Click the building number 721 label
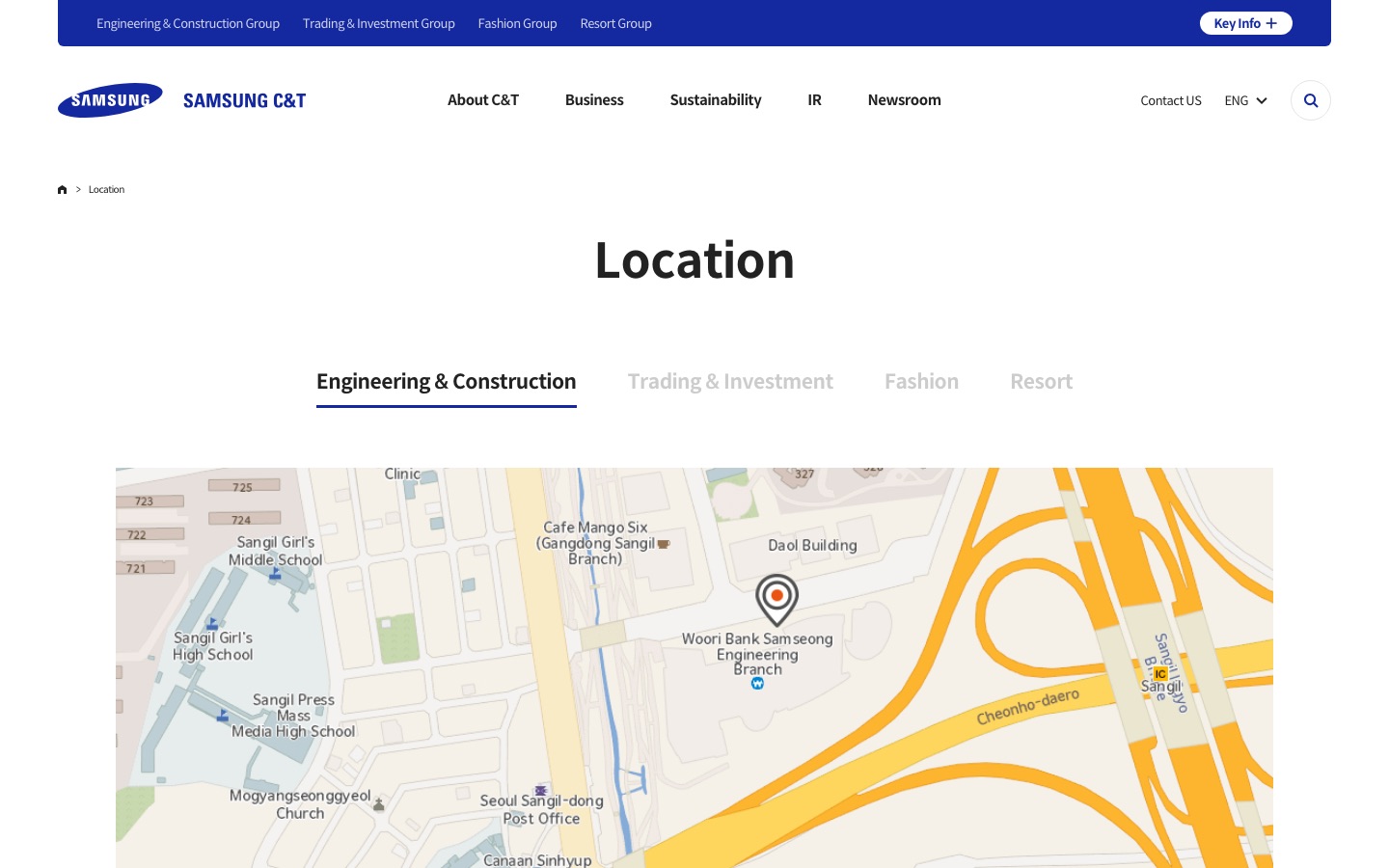The image size is (1389, 868). point(136,568)
